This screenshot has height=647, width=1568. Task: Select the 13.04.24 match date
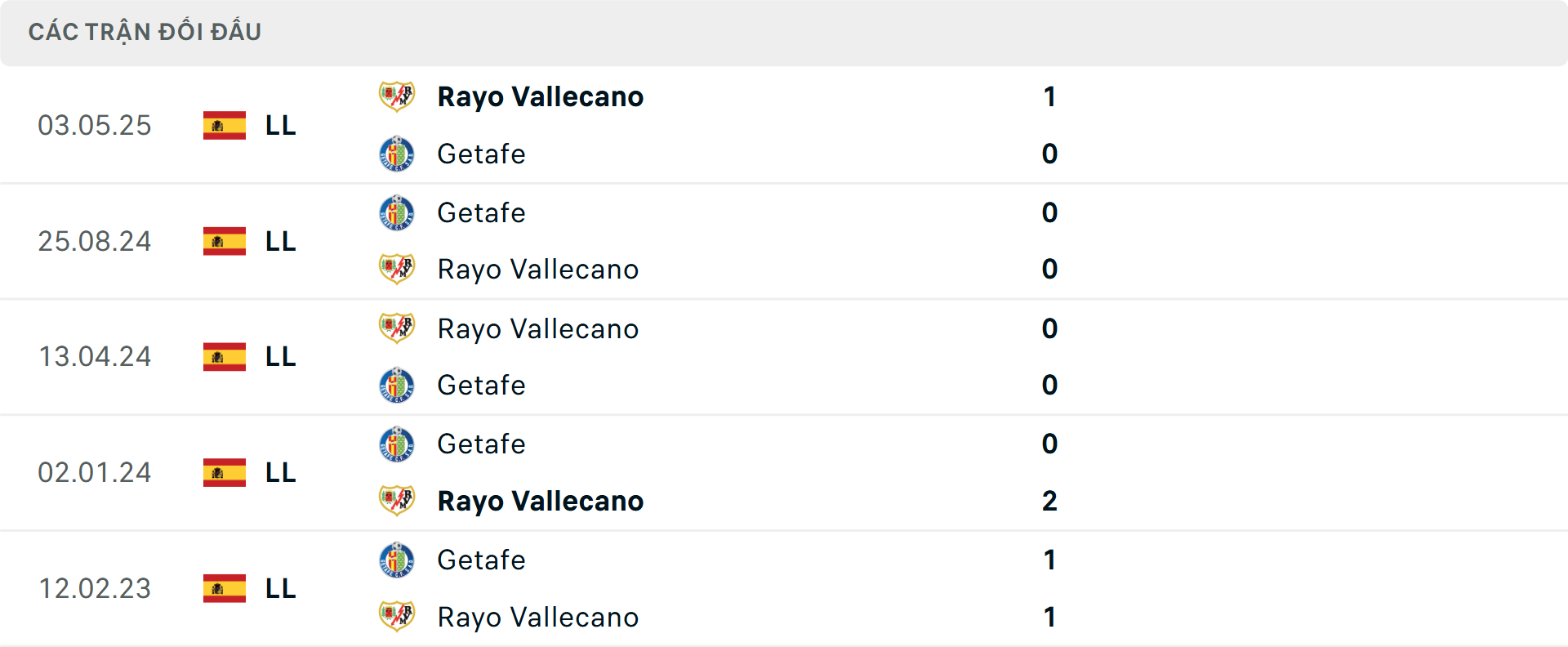coord(95,356)
